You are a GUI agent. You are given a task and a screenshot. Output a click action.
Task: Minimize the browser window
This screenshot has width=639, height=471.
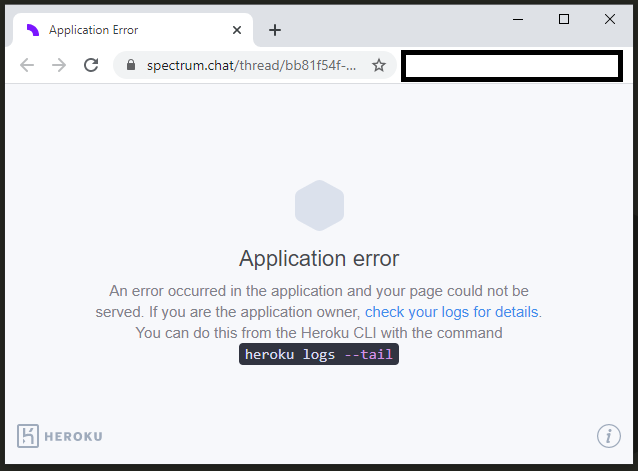(x=518, y=19)
